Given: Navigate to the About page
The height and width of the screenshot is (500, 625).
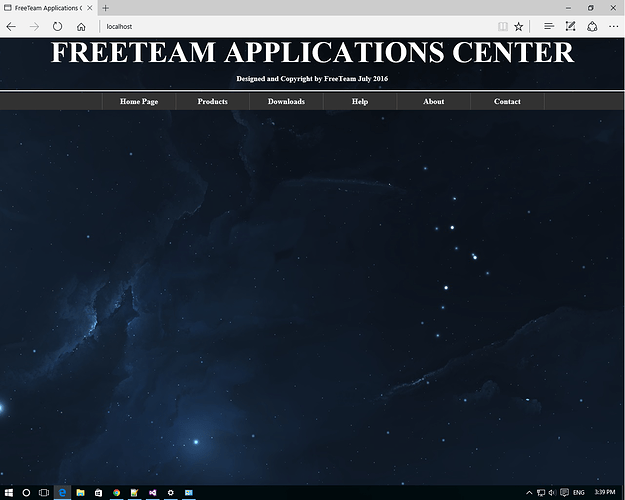Looking at the screenshot, I should 433,101.
